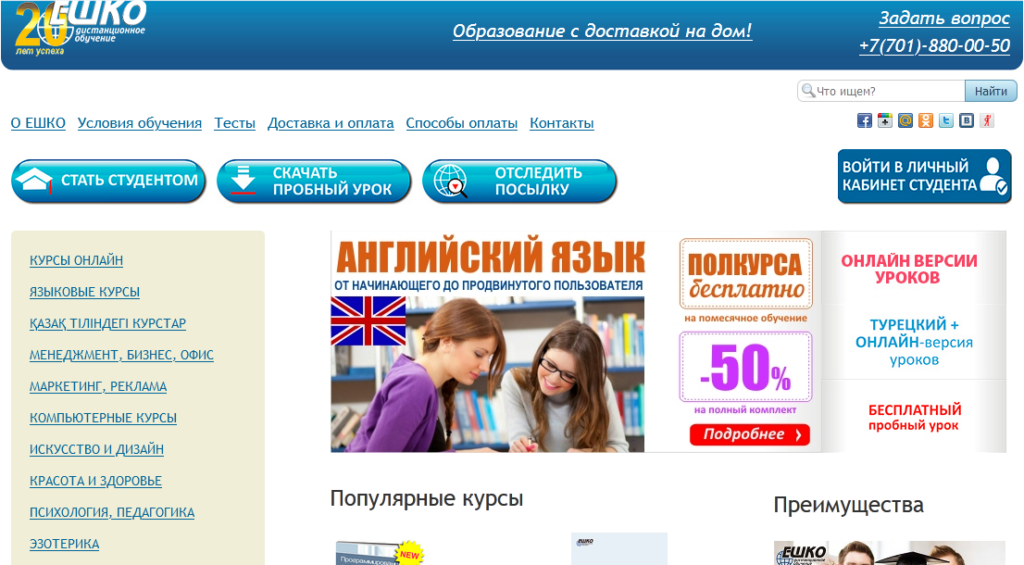Open the 'Компьютерные курсы' category

(103, 417)
